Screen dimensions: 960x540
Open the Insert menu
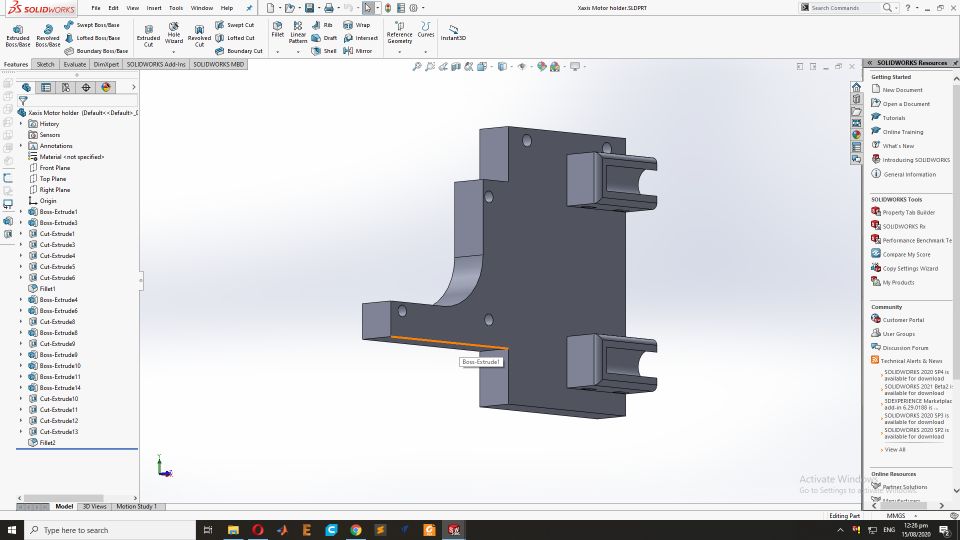click(x=153, y=8)
